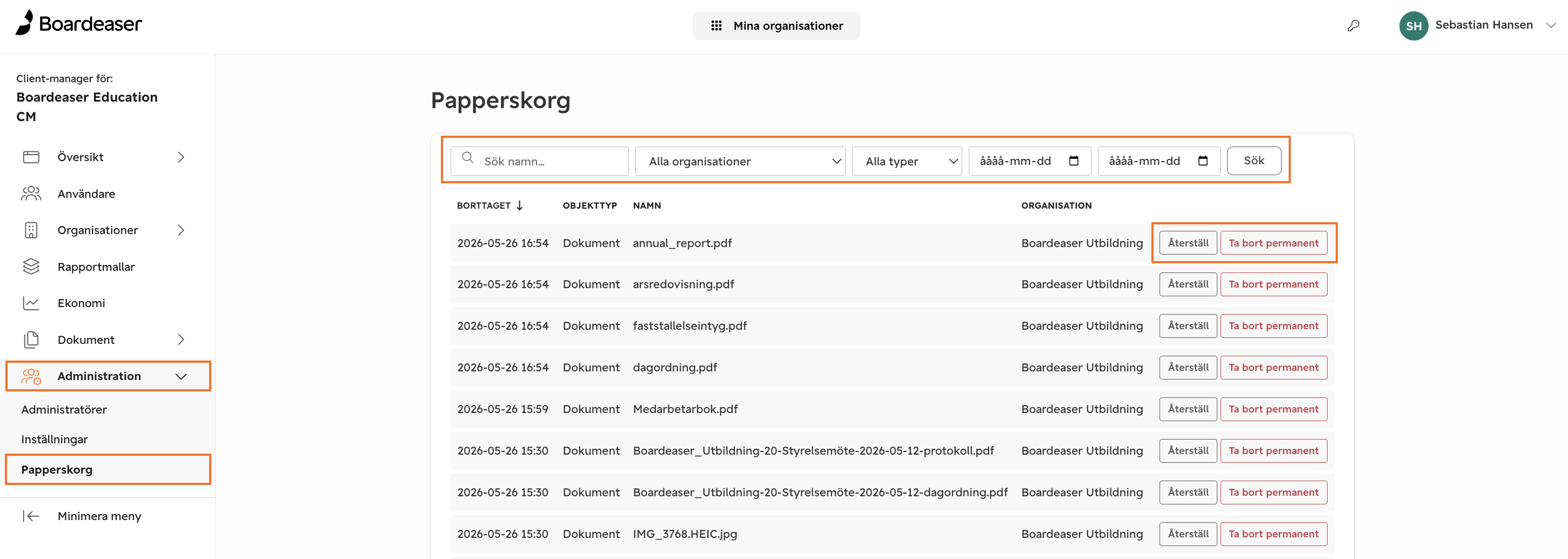This screenshot has height=559, width=1568.
Task: Open the calendar picker of the first date field
Action: [1074, 161]
